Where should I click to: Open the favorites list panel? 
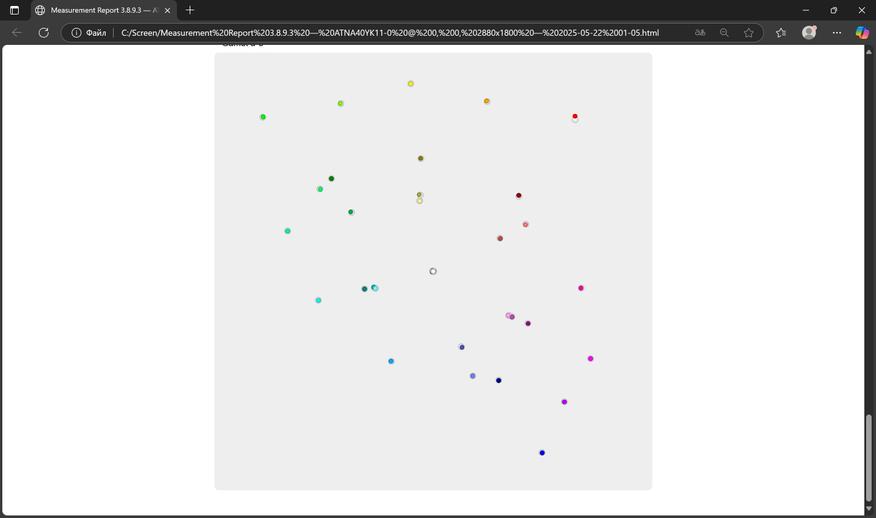tap(781, 32)
